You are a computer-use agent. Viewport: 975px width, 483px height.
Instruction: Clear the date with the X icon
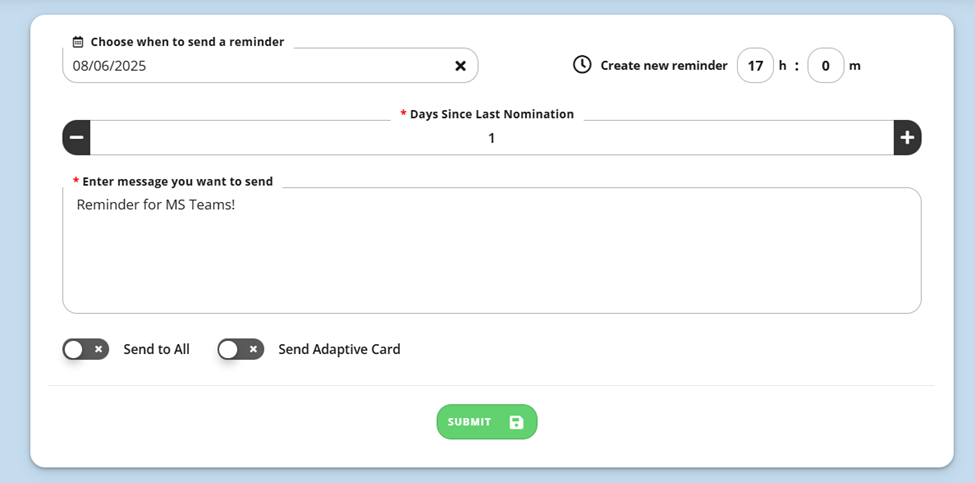click(x=460, y=66)
